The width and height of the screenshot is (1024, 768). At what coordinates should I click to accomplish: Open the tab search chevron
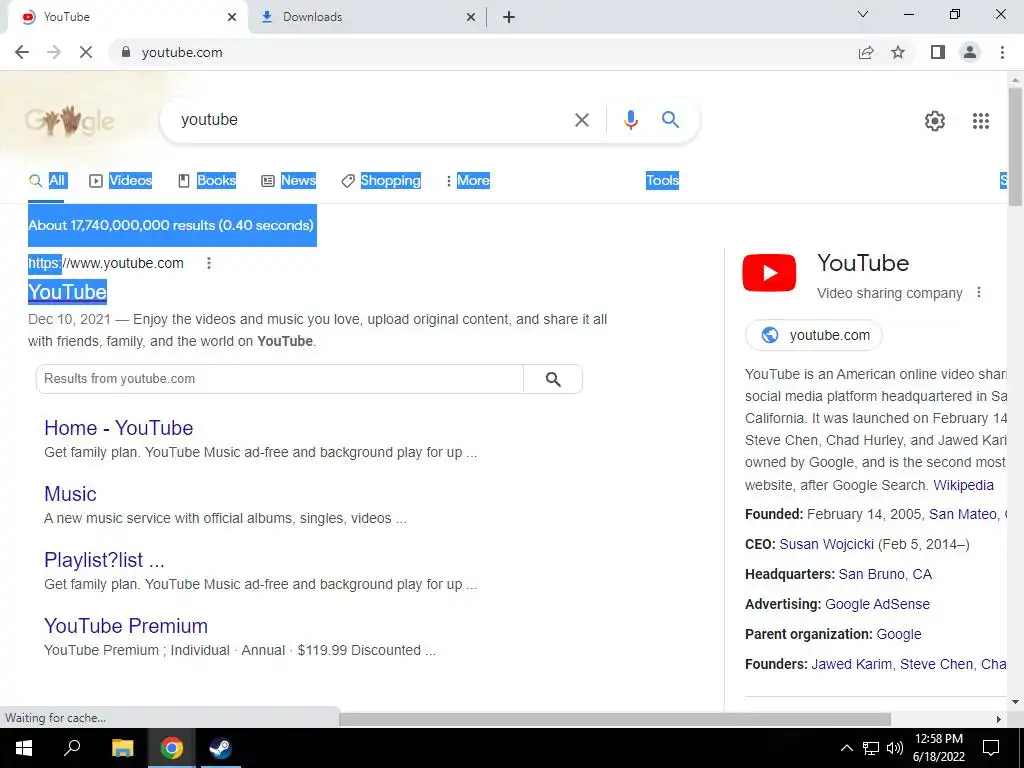click(863, 14)
